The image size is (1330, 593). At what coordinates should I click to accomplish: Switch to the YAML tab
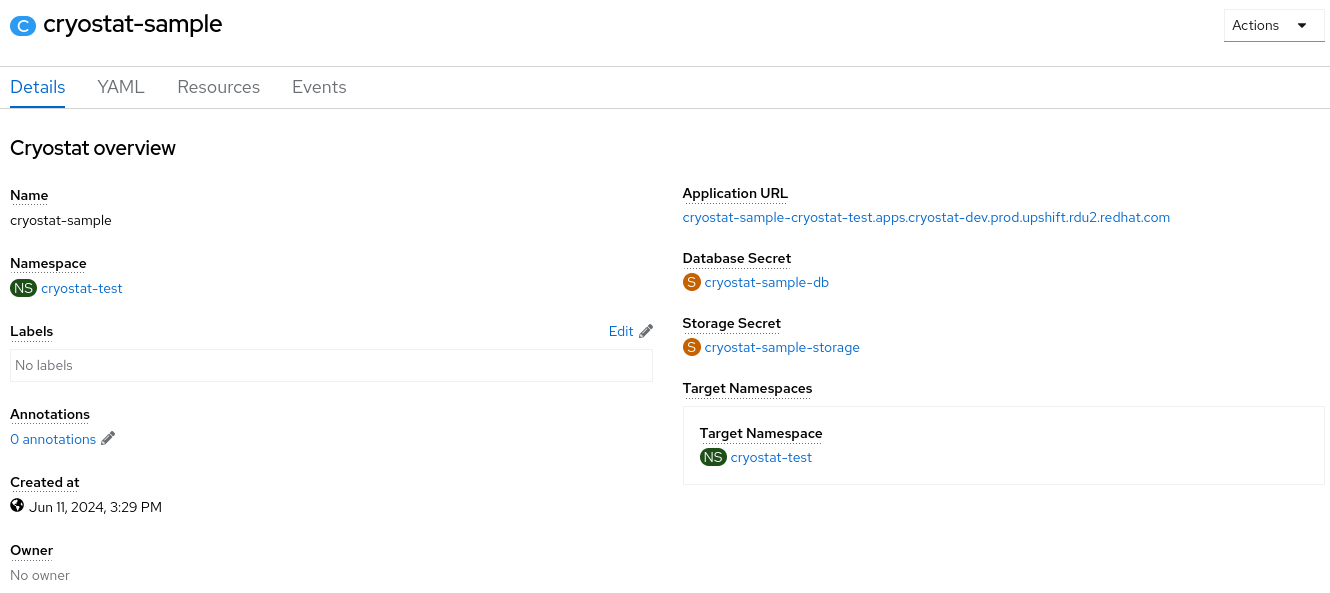click(x=121, y=87)
